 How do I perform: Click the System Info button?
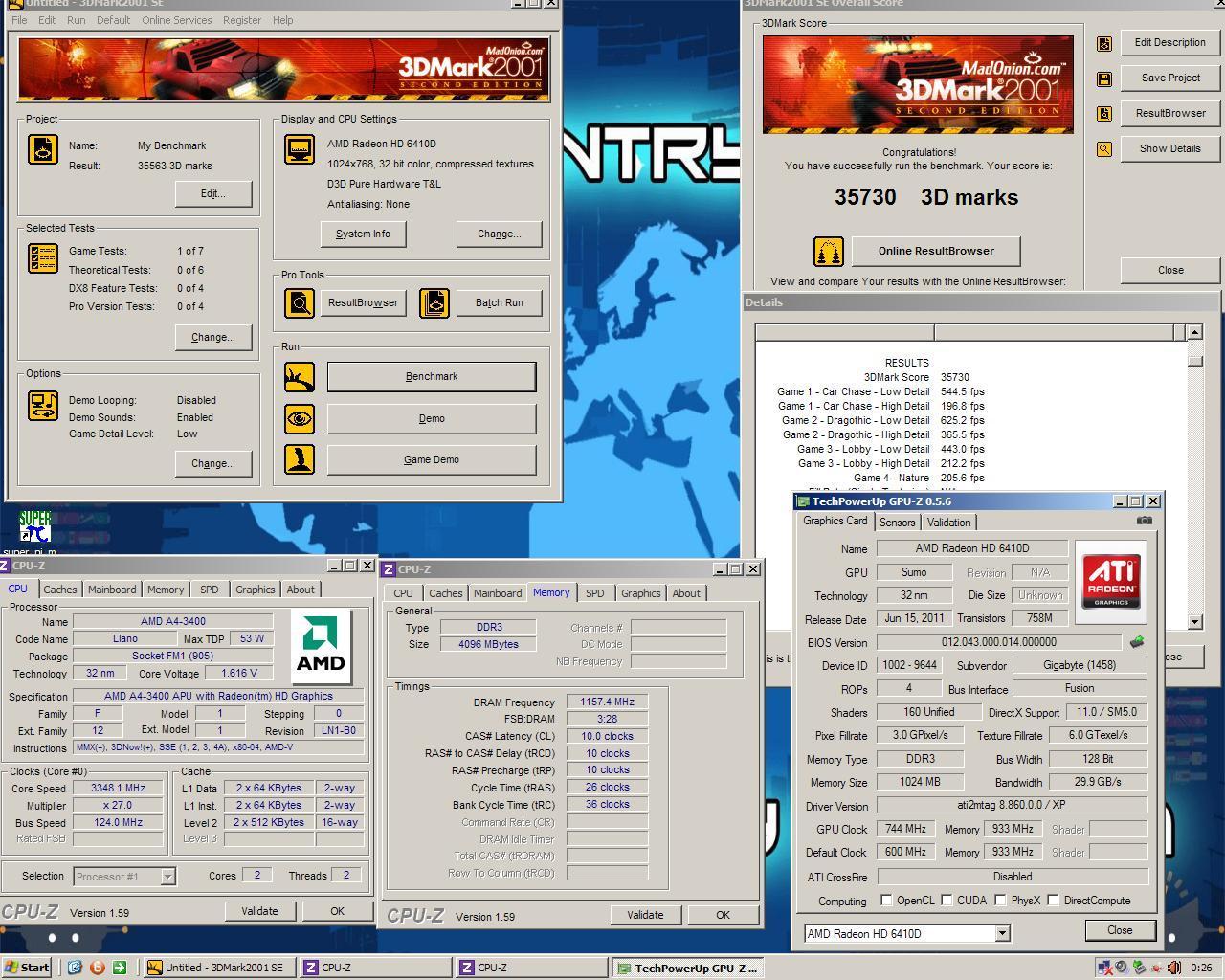363,234
